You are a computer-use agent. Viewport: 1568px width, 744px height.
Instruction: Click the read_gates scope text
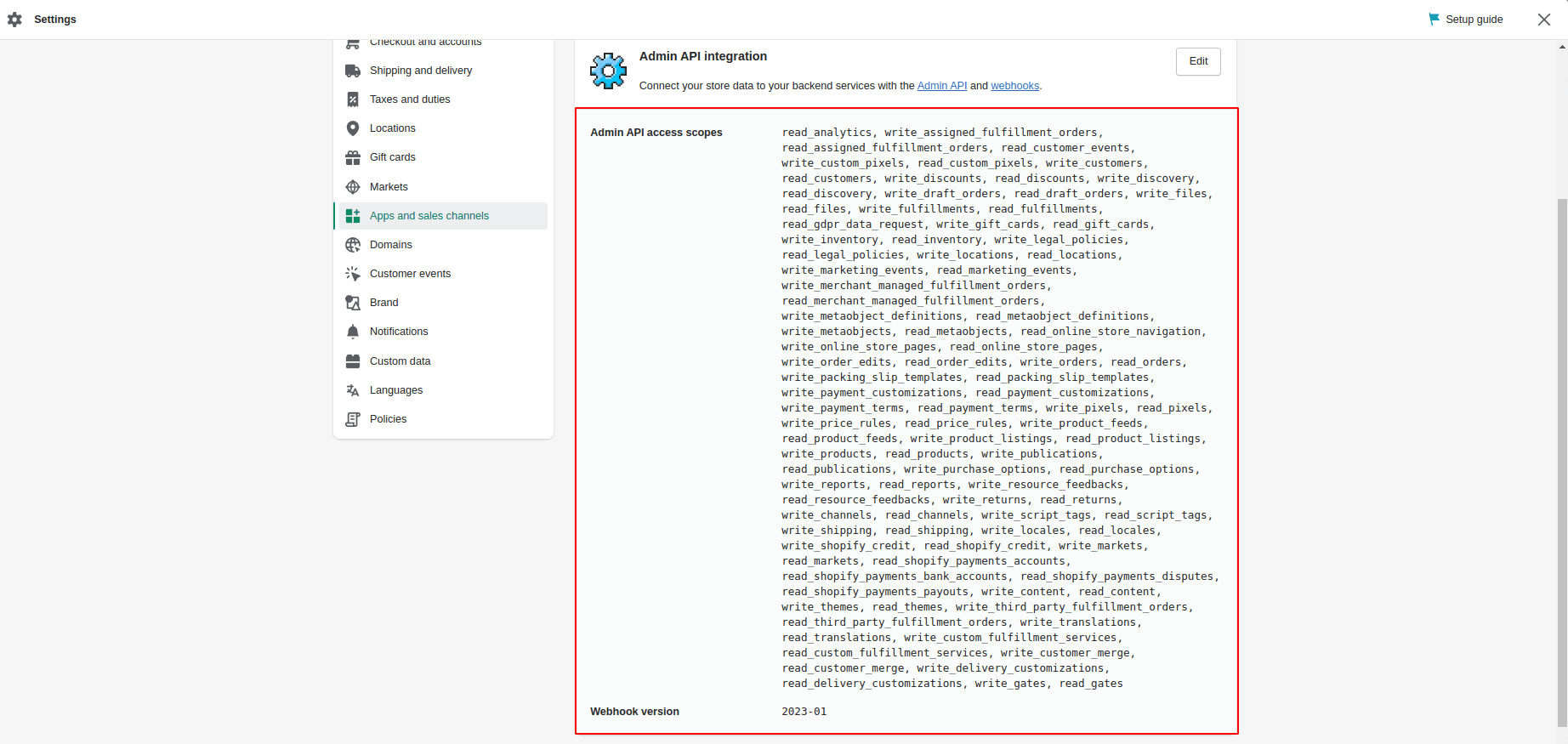1091,684
